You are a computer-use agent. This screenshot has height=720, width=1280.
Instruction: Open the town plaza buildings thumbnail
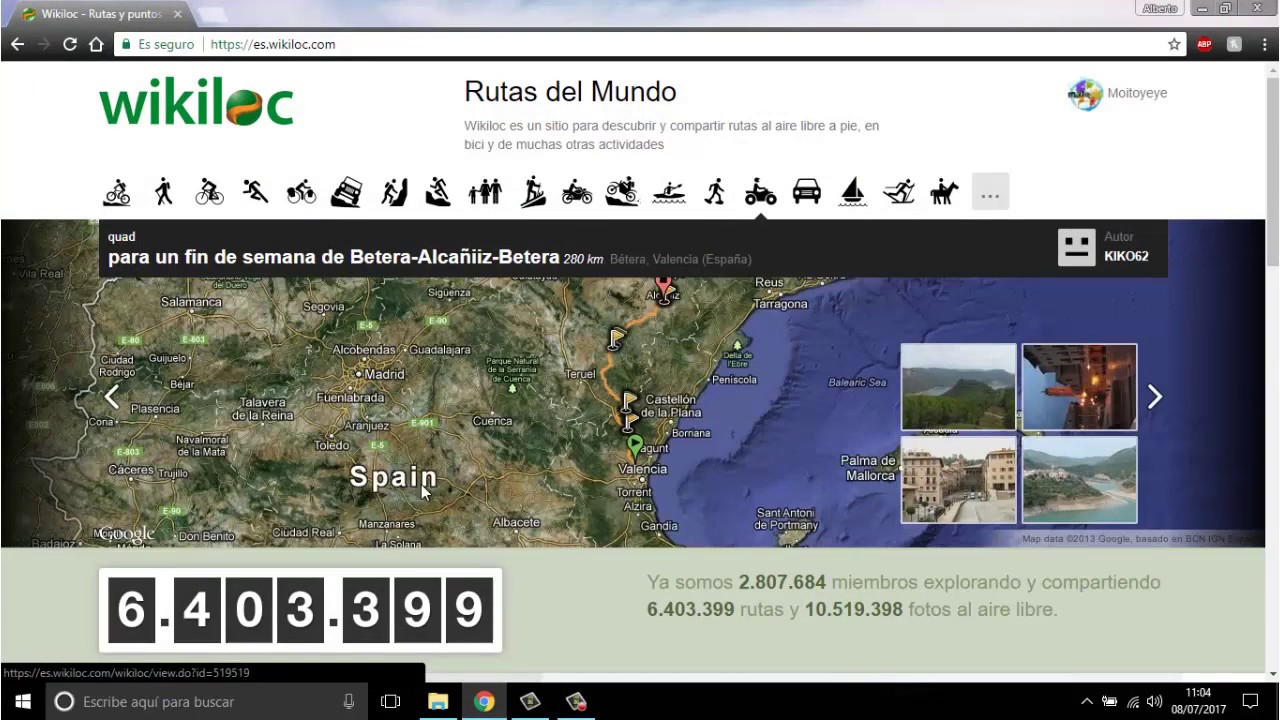(x=958, y=479)
